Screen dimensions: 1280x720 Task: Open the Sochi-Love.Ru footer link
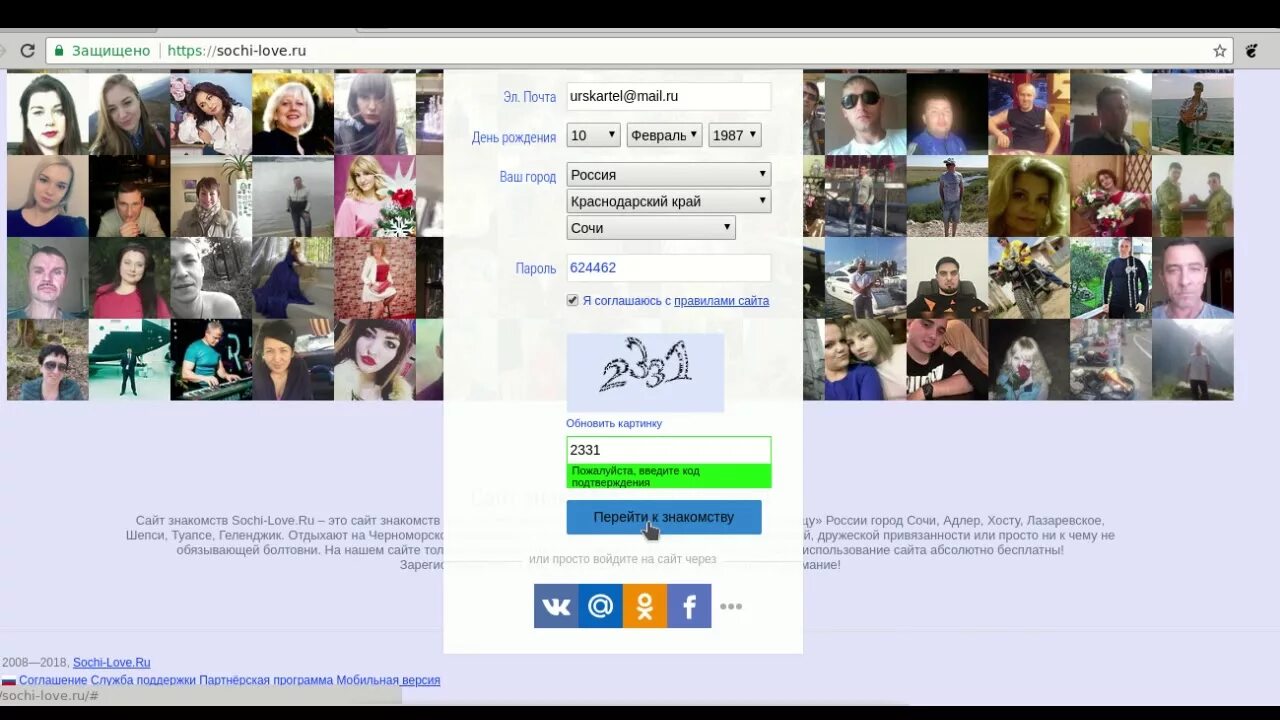pos(111,662)
